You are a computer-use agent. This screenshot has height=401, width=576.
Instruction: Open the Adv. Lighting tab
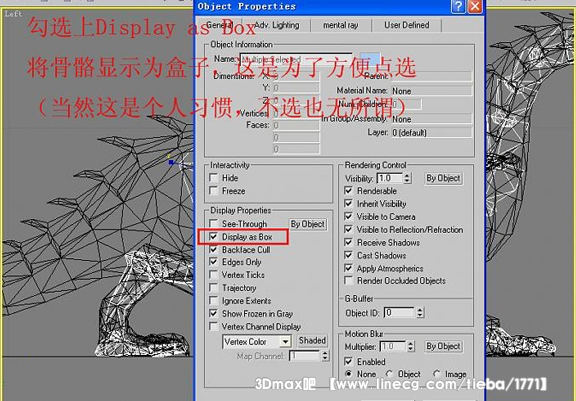coord(277,25)
